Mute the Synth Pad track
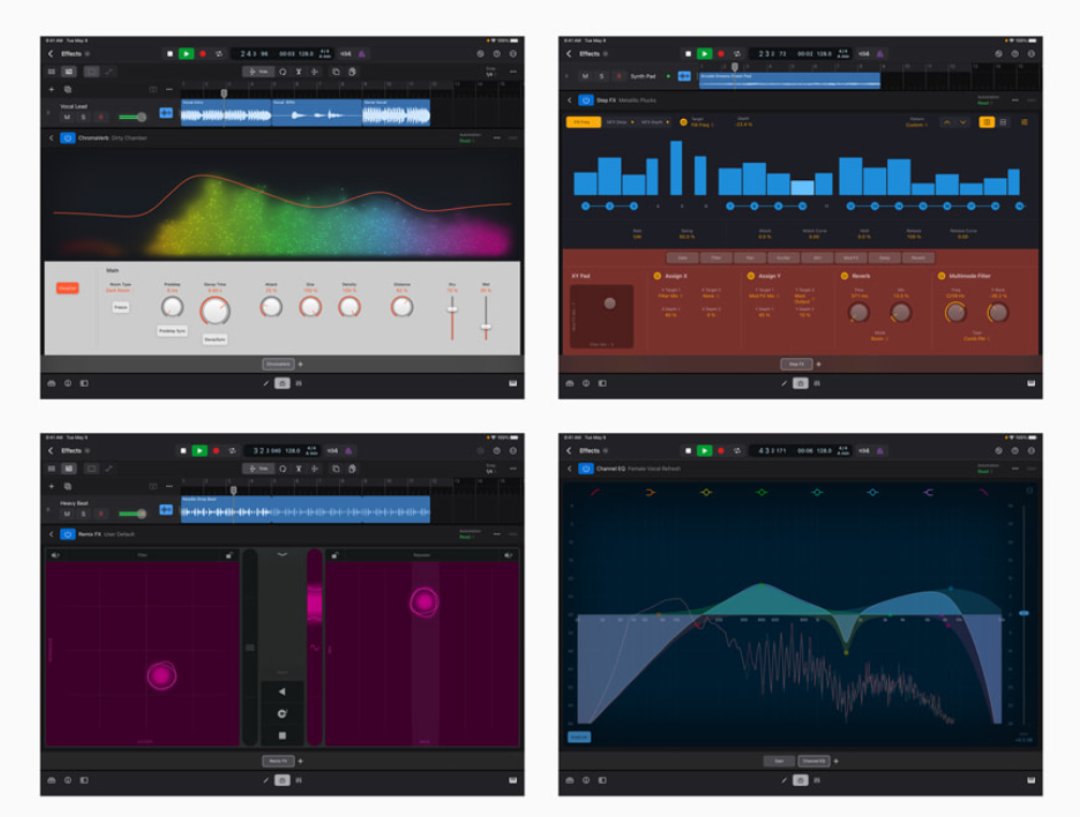Viewport: 1080px width, 817px height. 585,76
